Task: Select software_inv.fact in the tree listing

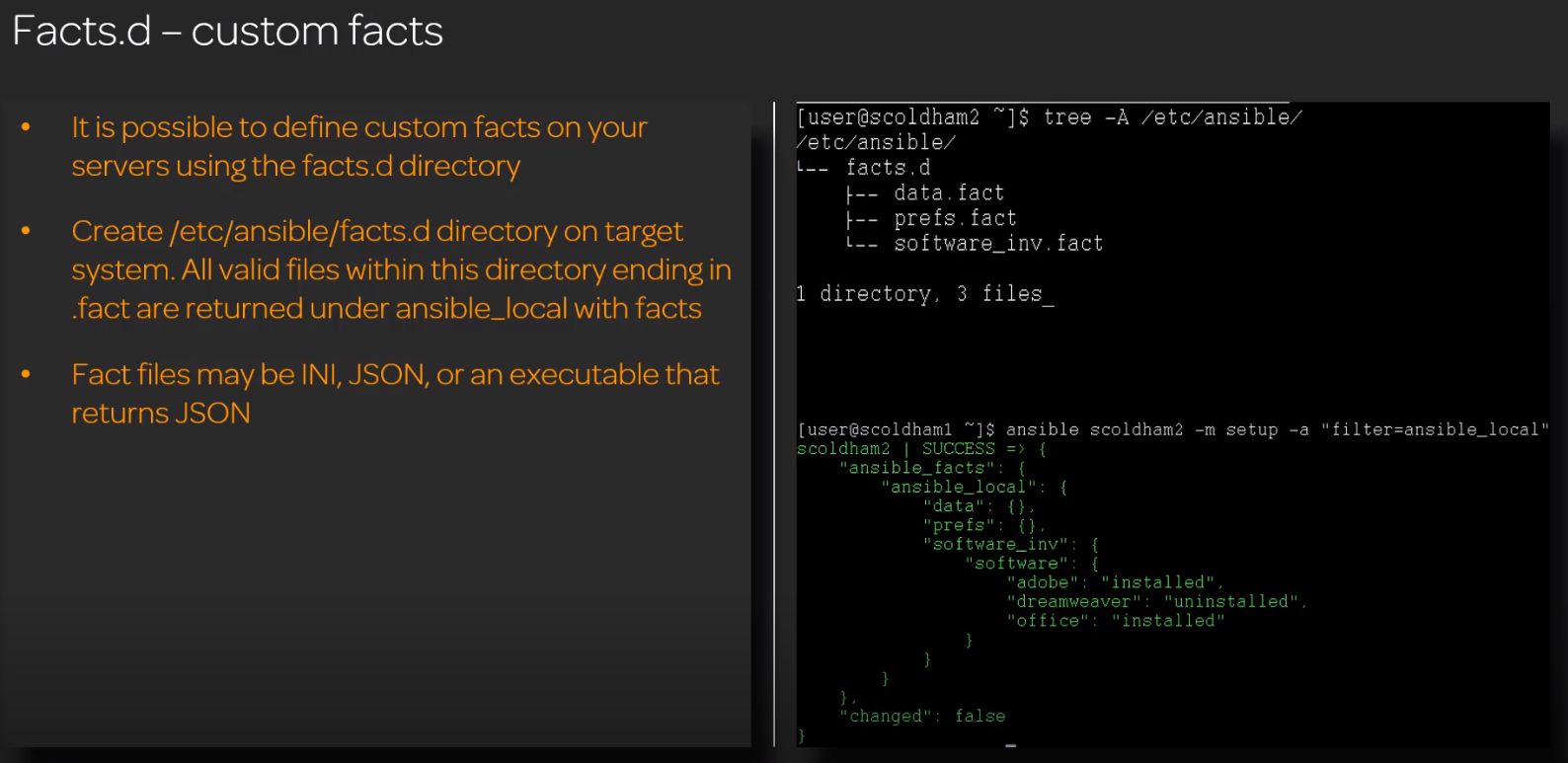Action: (997, 244)
